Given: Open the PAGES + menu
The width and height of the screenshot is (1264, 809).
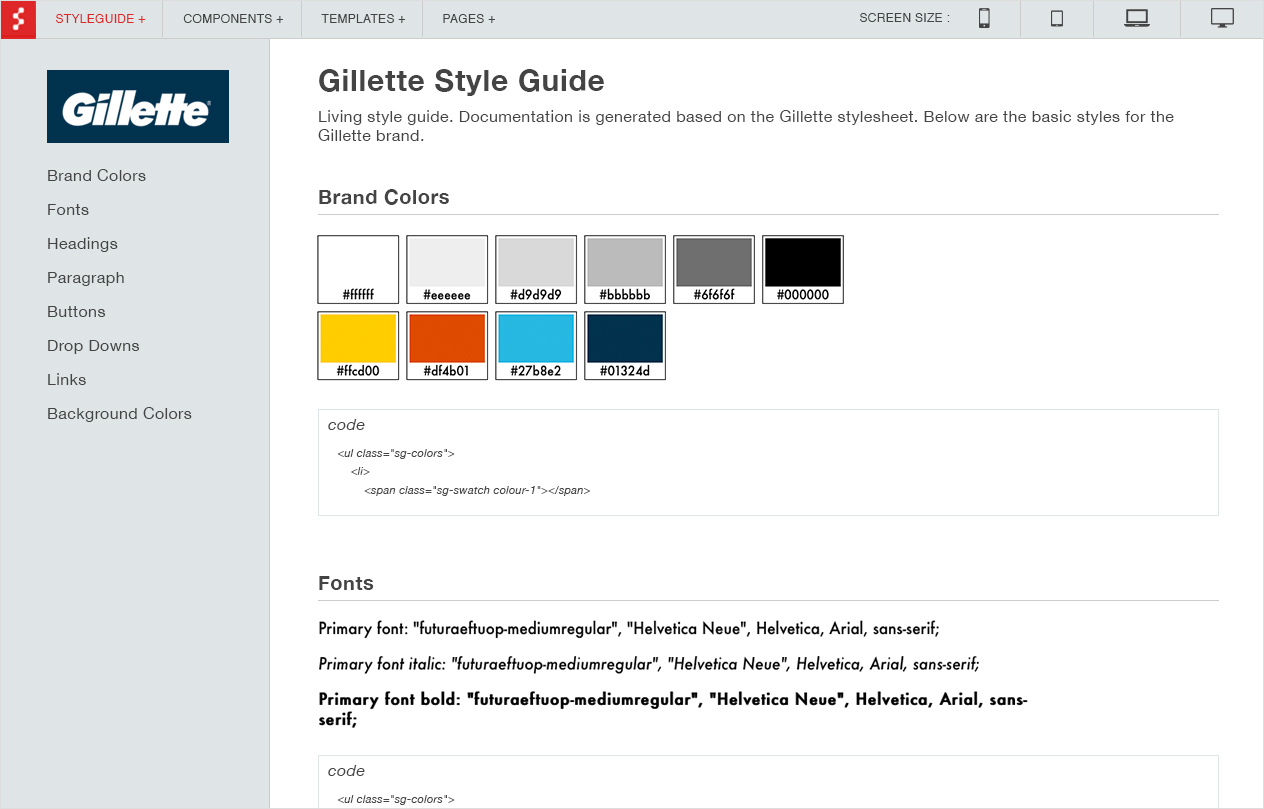Looking at the screenshot, I should (468, 19).
